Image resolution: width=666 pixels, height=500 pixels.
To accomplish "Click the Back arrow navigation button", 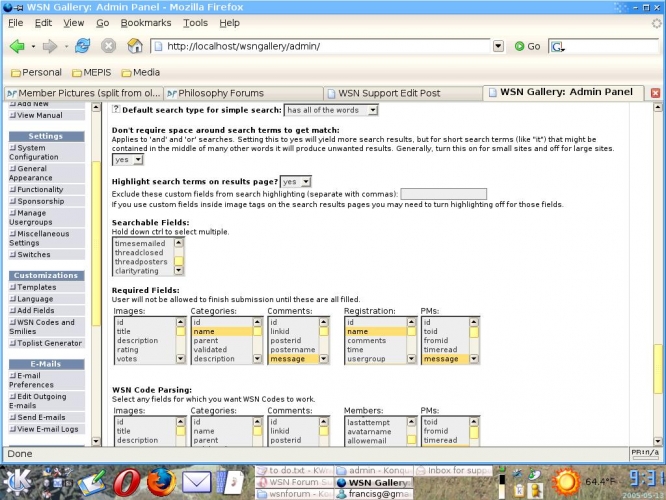I will click(x=17, y=46).
